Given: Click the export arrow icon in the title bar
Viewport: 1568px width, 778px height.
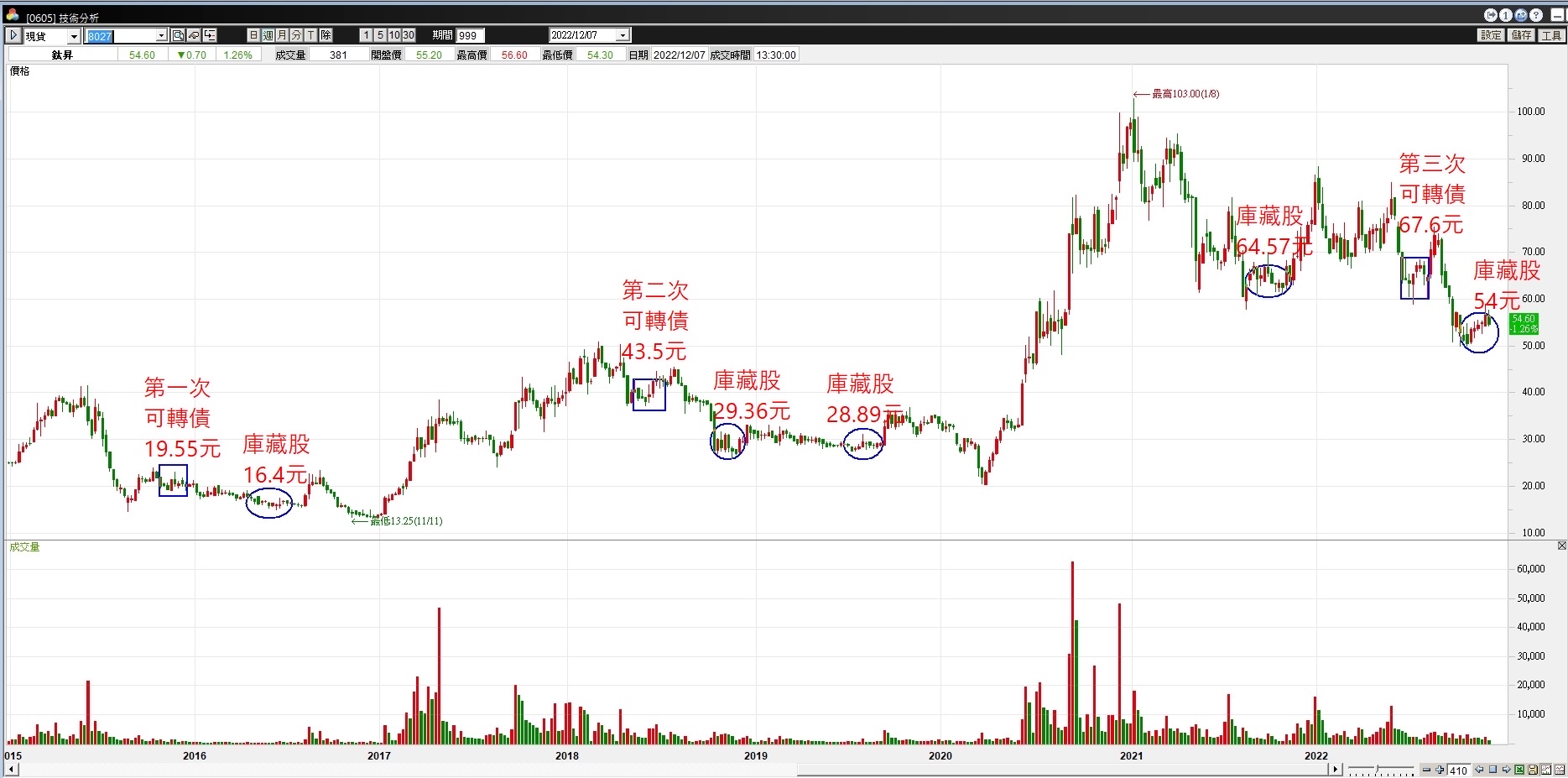Looking at the screenshot, I should pos(1491,15).
